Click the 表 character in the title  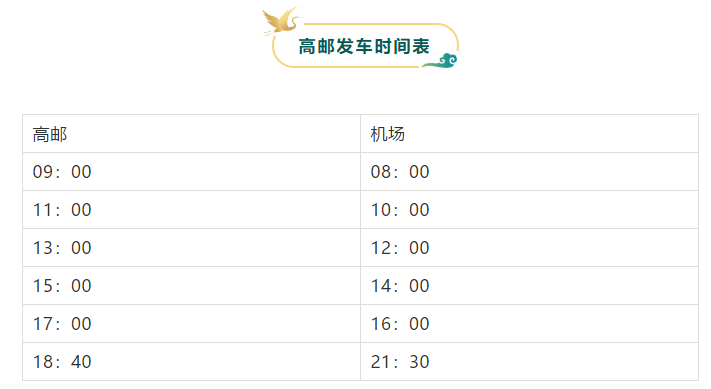(x=420, y=46)
